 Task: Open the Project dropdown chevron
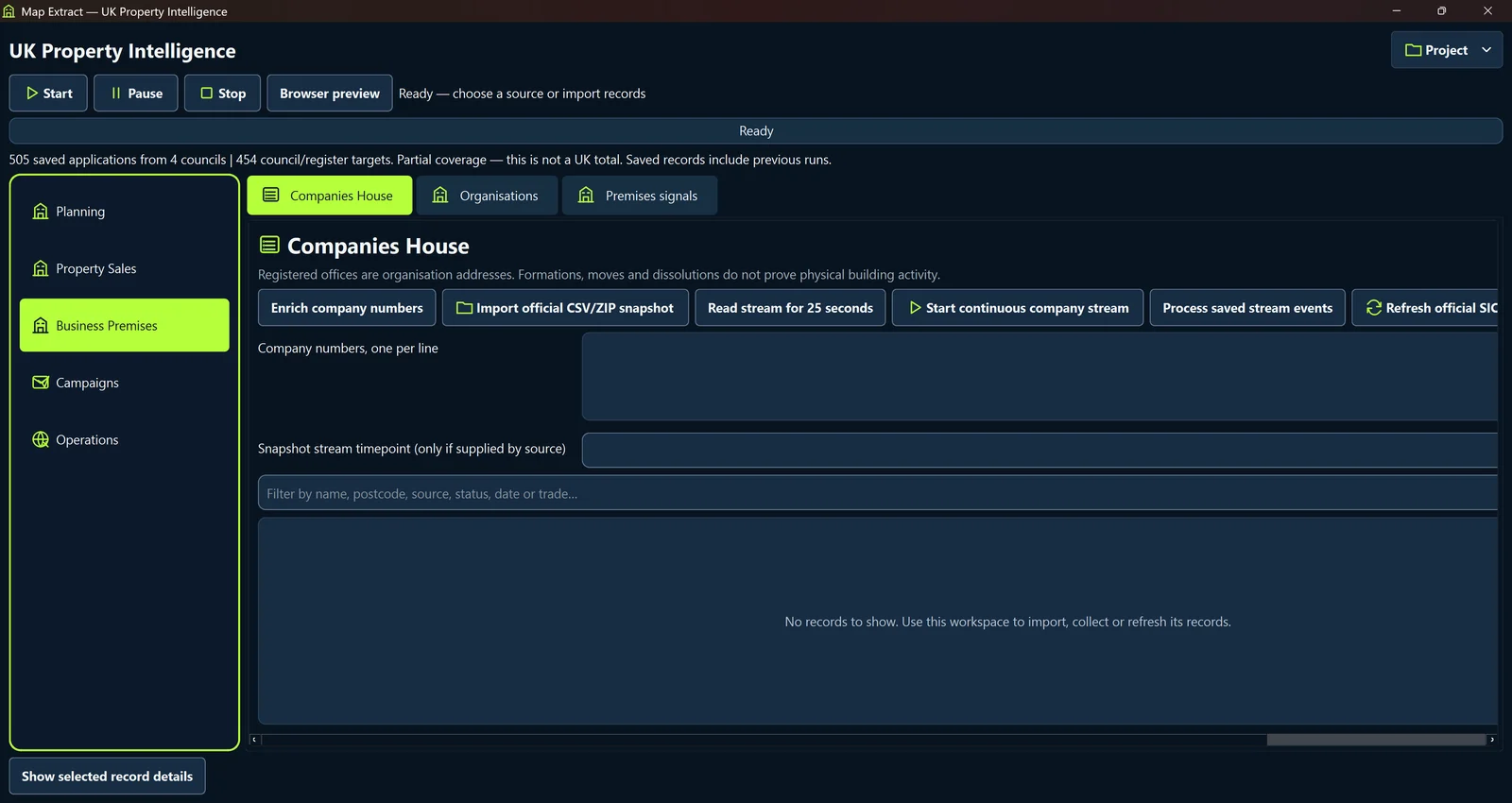click(x=1486, y=50)
